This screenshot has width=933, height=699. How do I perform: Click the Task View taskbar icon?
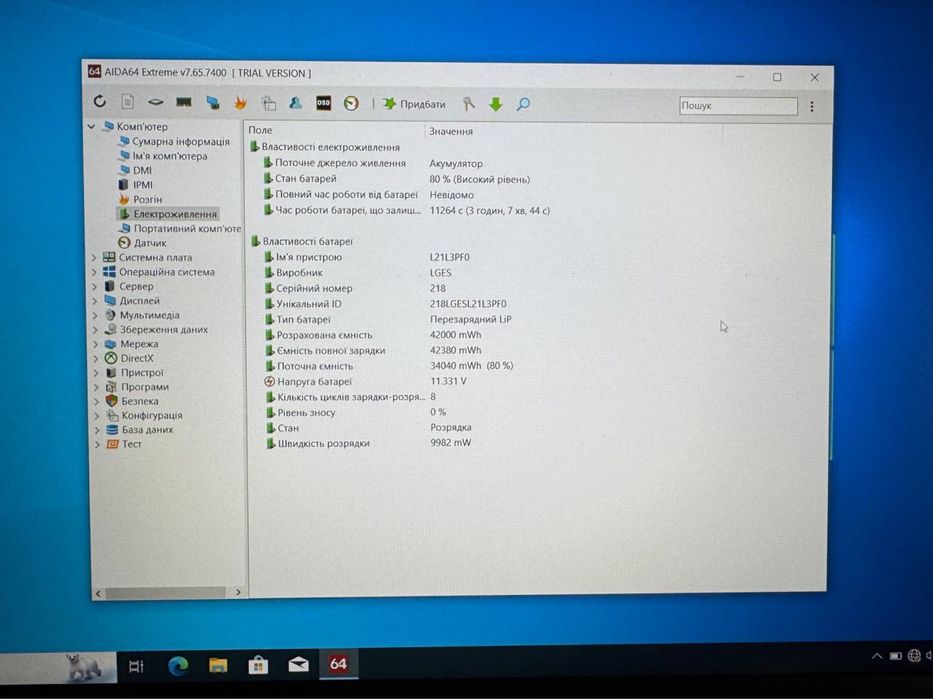tap(136, 666)
